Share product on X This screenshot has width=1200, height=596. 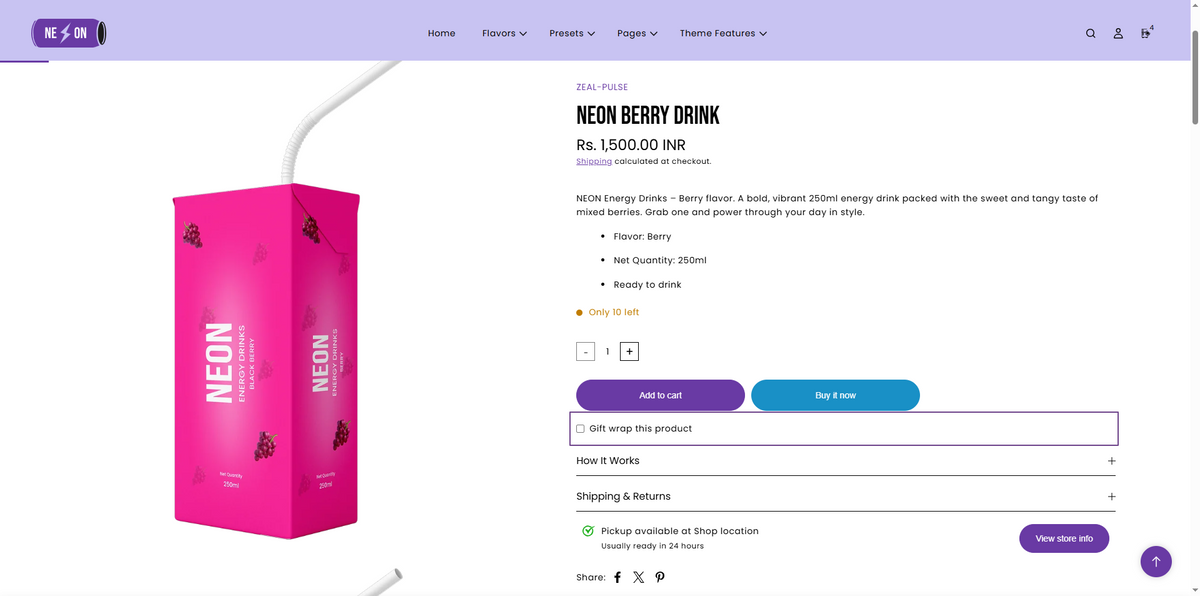pos(638,577)
